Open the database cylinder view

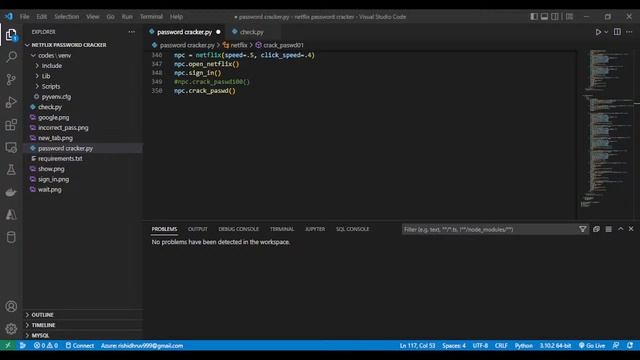[11, 237]
